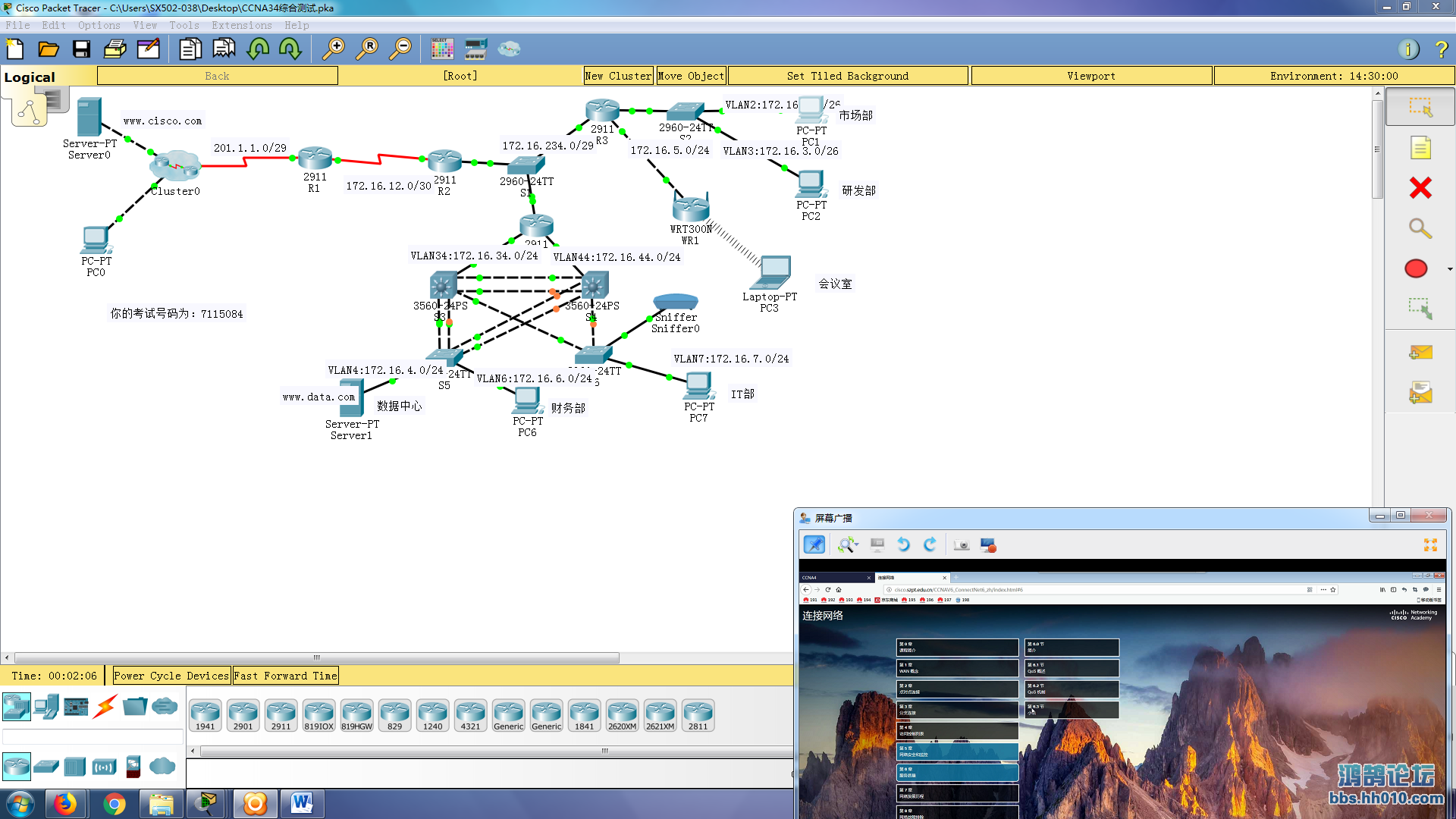This screenshot has height=819, width=1456.
Task: Save the file with the floppy icon
Action: [x=81, y=50]
